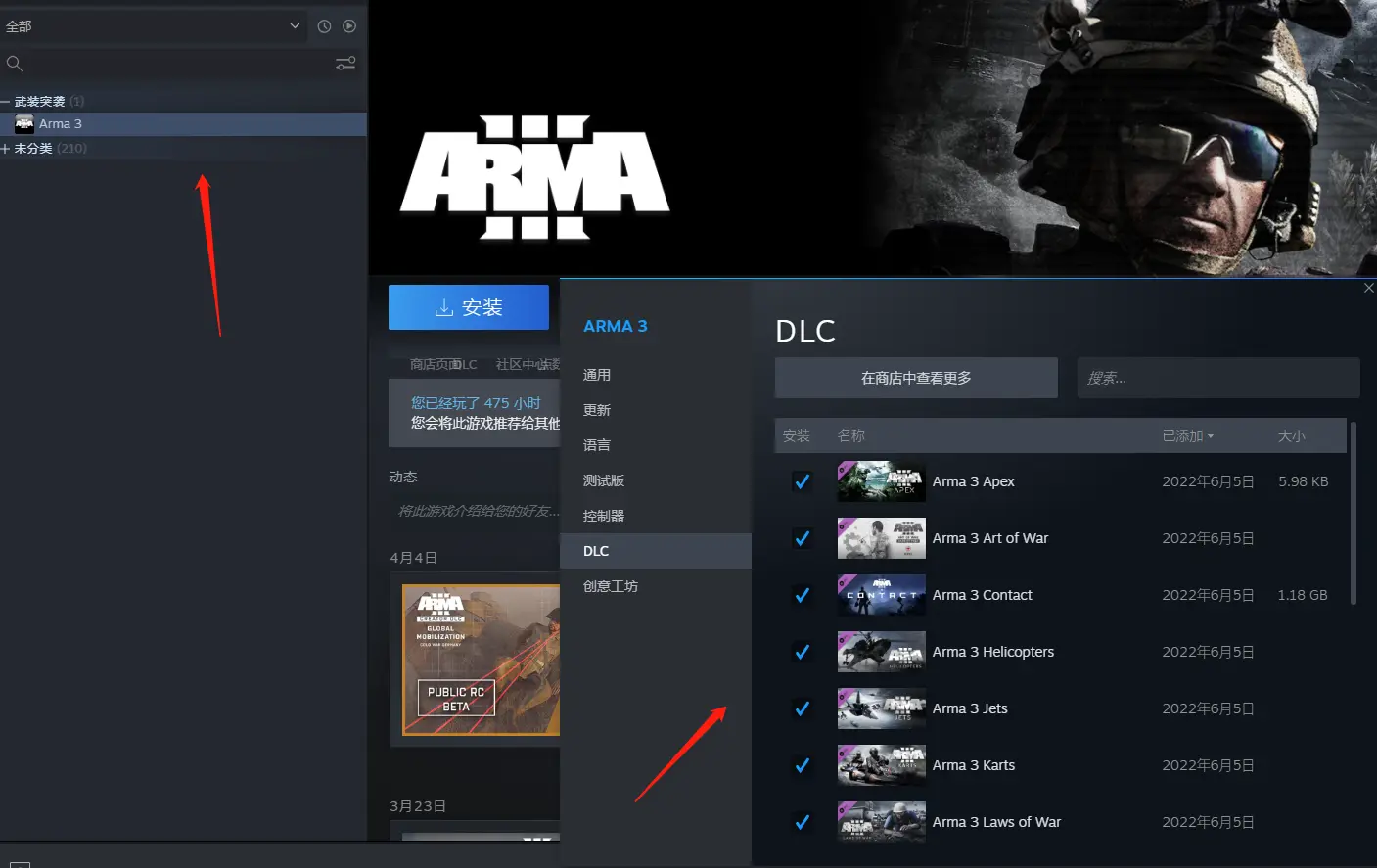1377x868 pixels.
Task: Click the blue 安装 install button
Action: 469,307
